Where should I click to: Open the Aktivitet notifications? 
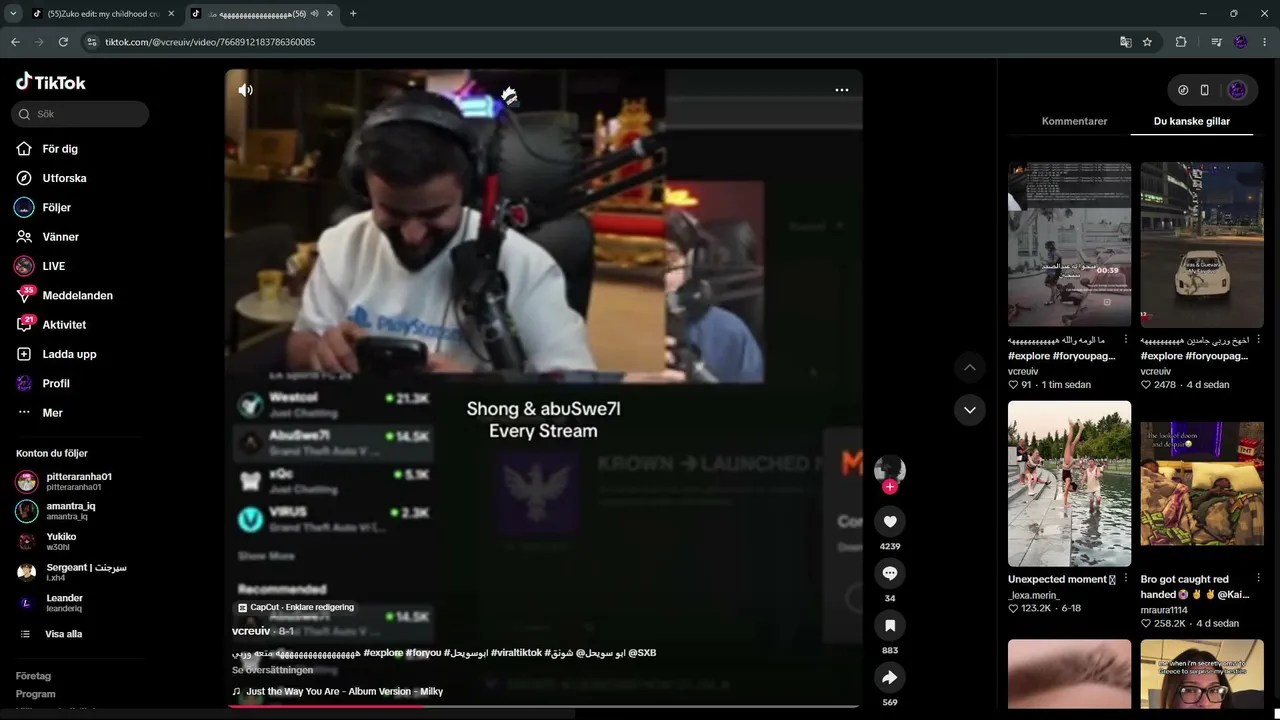coord(64,325)
